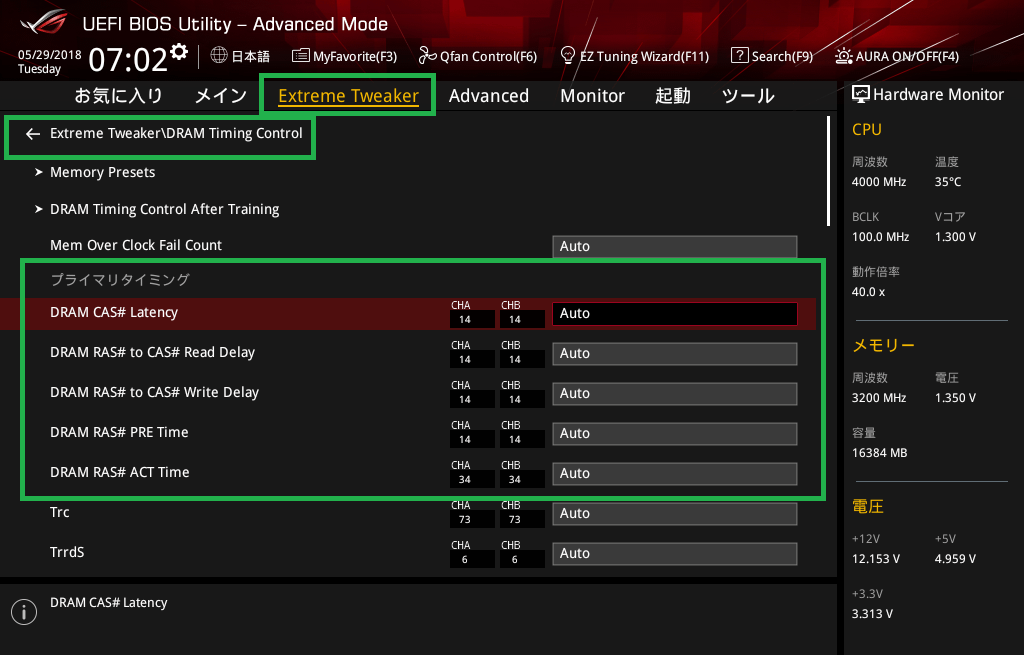Screen dimensions: 1024x655
Task: Select the Trc Auto value field
Action: point(675,513)
